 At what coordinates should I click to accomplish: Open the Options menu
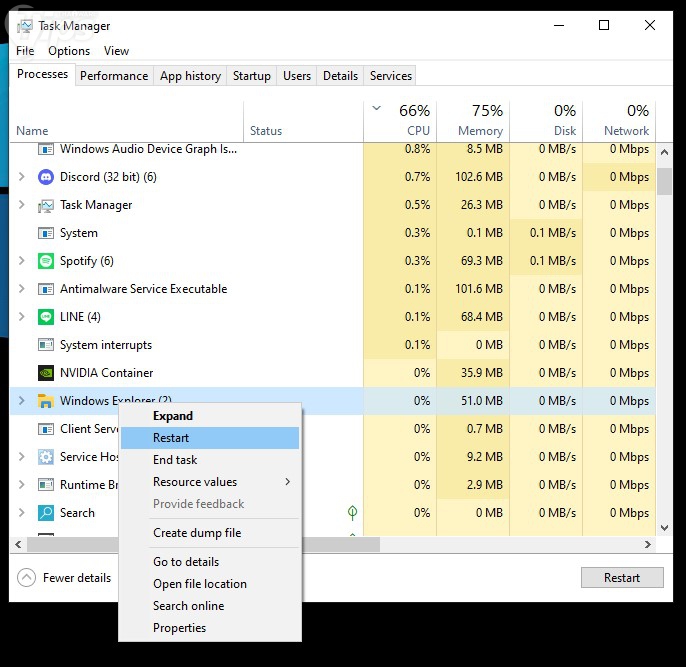pos(69,51)
